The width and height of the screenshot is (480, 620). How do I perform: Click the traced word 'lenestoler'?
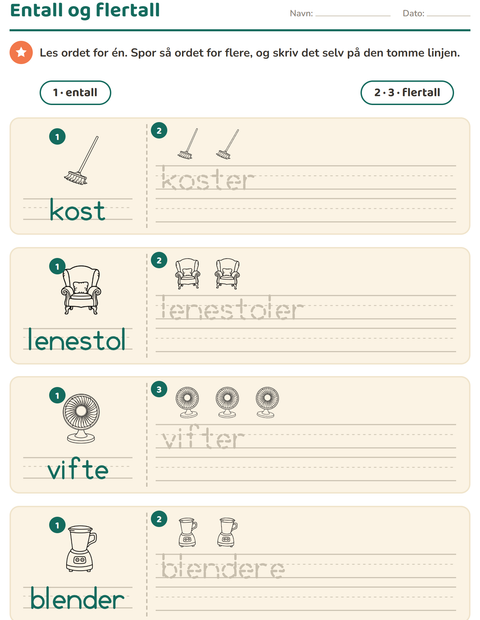[232, 308]
